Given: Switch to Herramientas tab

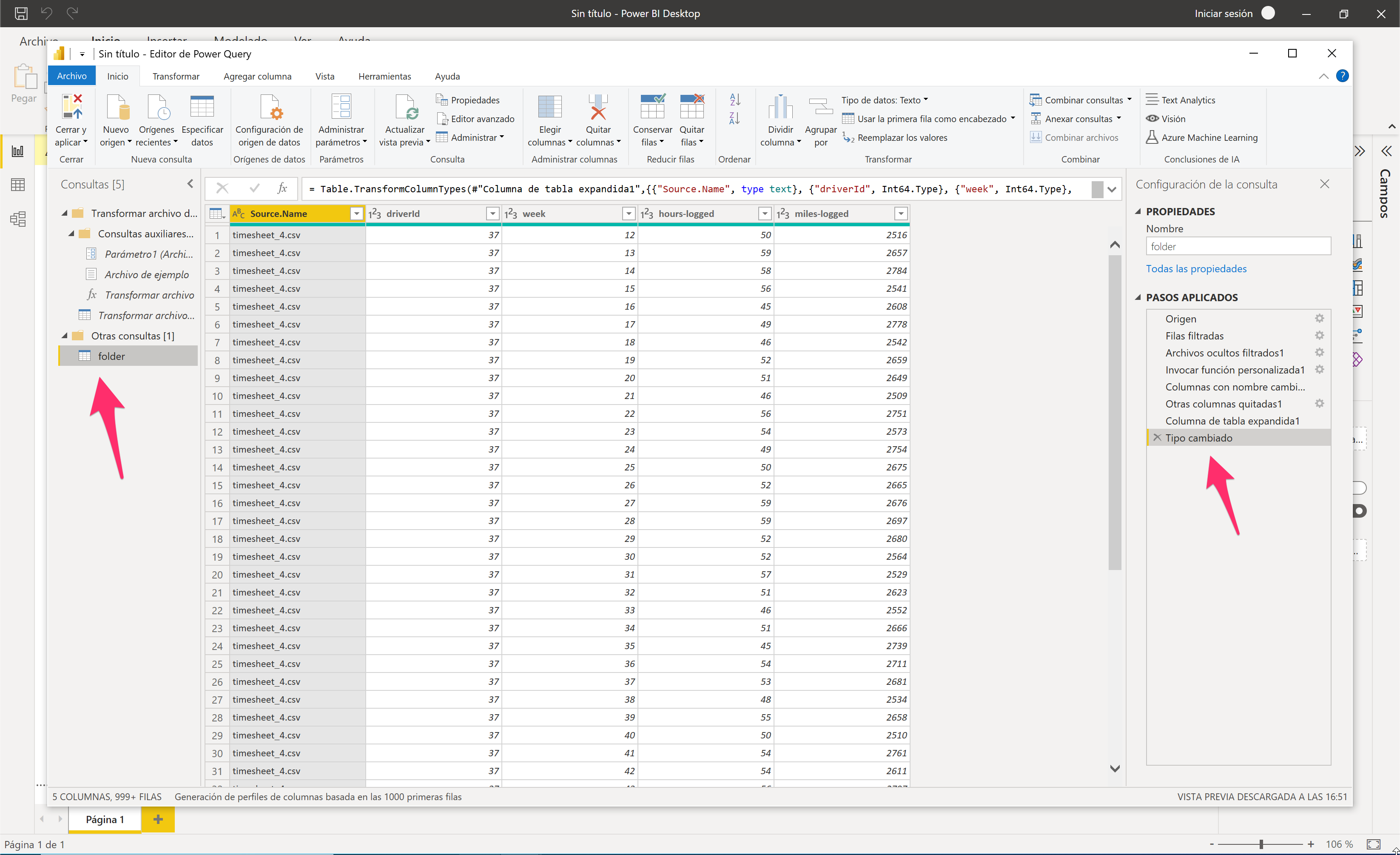Looking at the screenshot, I should (x=384, y=76).
